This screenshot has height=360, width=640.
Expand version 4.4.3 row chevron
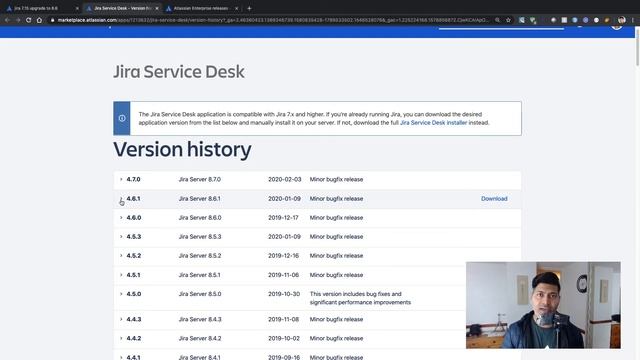tap(121, 319)
